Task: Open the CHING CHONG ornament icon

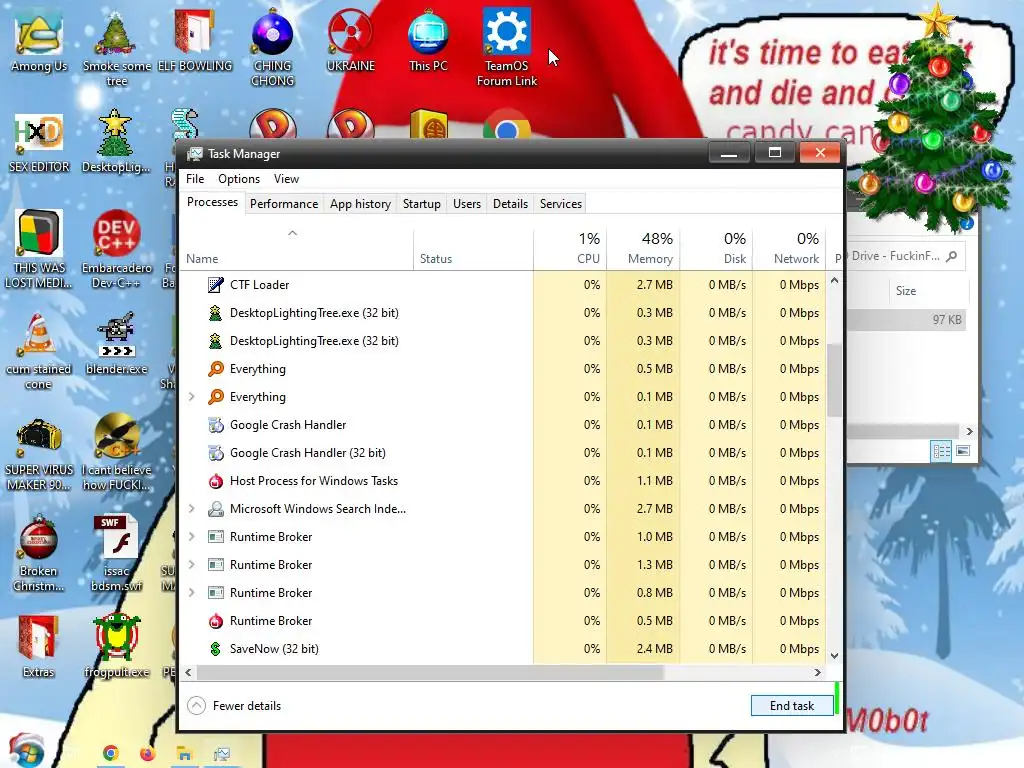Action: click(272, 47)
